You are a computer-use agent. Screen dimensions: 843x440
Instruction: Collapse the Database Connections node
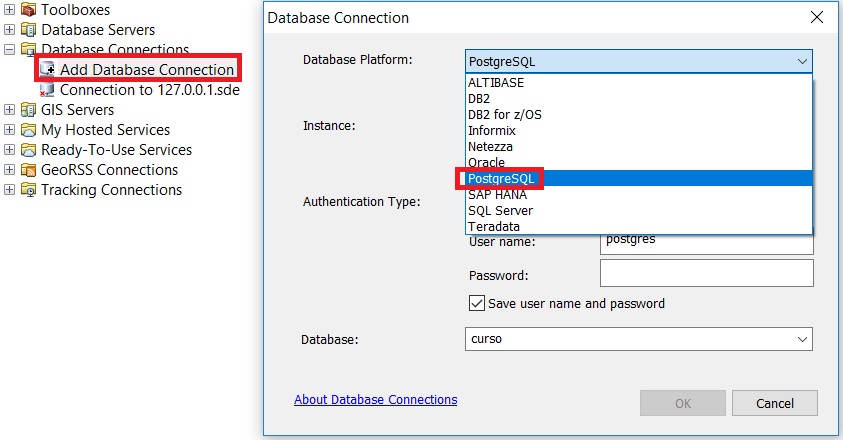pos(9,49)
